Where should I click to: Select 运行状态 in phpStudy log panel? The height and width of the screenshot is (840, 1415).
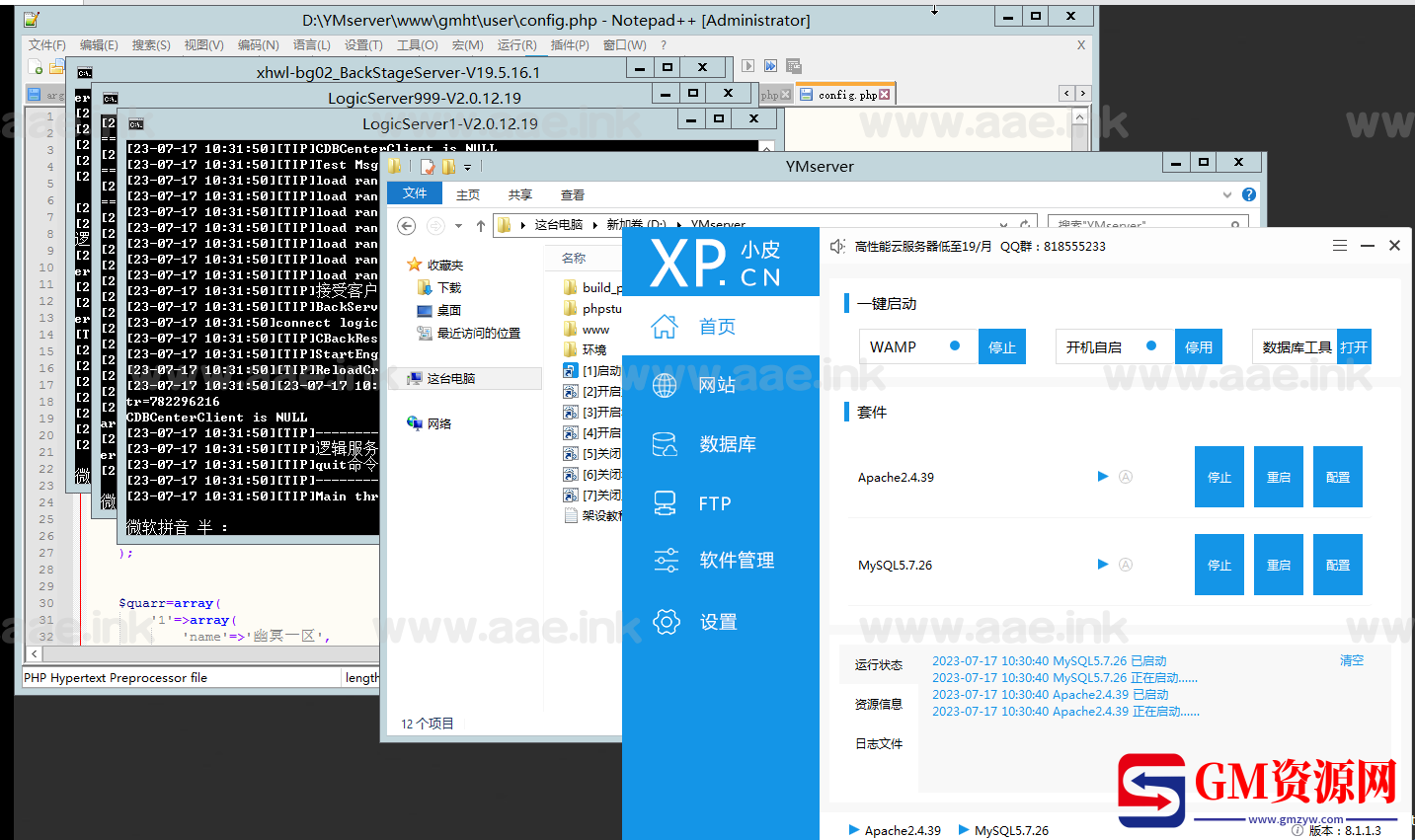click(x=879, y=664)
